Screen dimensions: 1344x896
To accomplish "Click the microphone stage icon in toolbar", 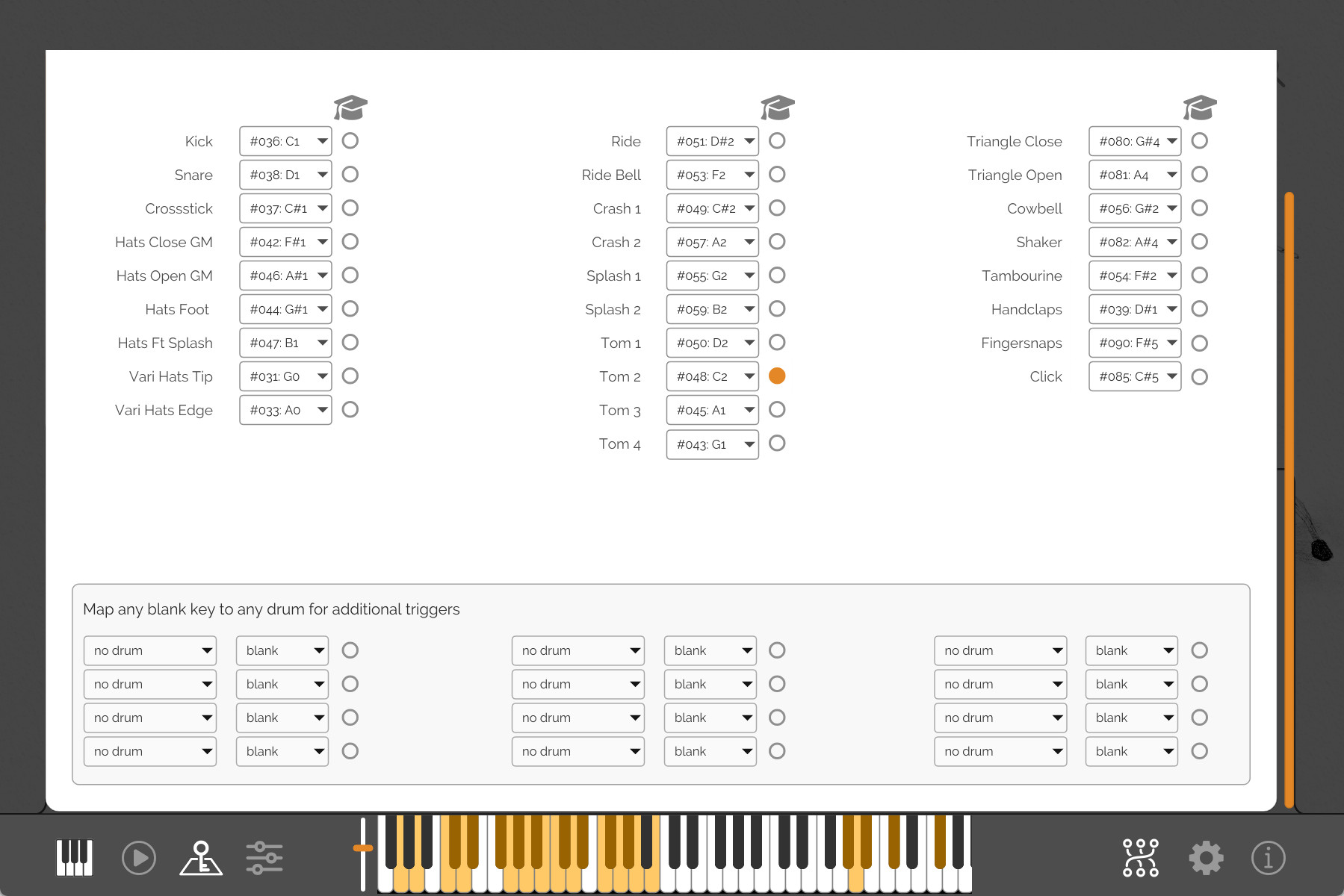I will [x=201, y=857].
